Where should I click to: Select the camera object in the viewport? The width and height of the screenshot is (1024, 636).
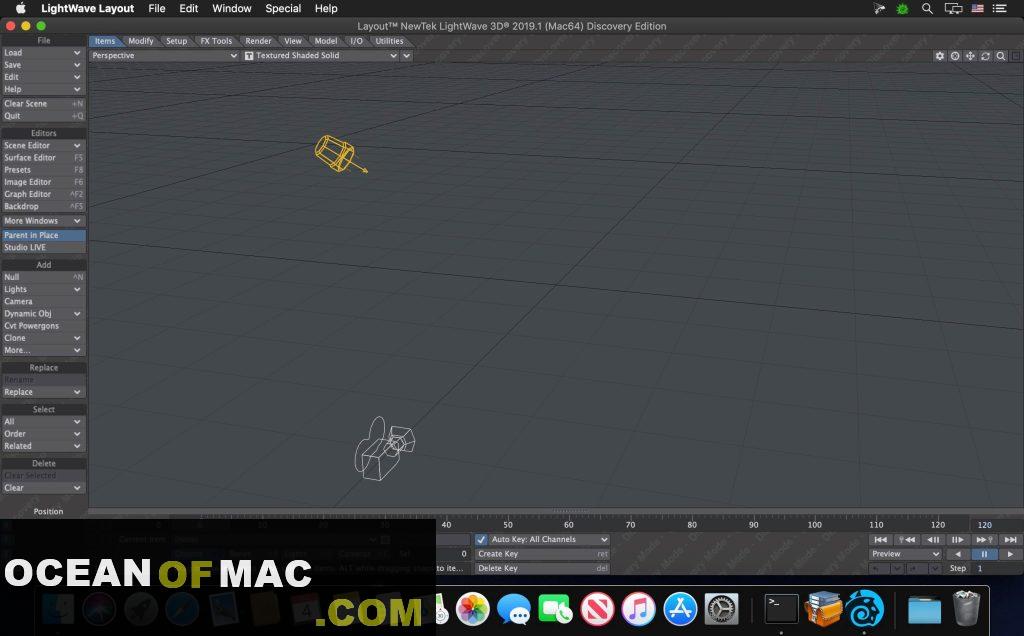pyautogui.click(x=384, y=449)
